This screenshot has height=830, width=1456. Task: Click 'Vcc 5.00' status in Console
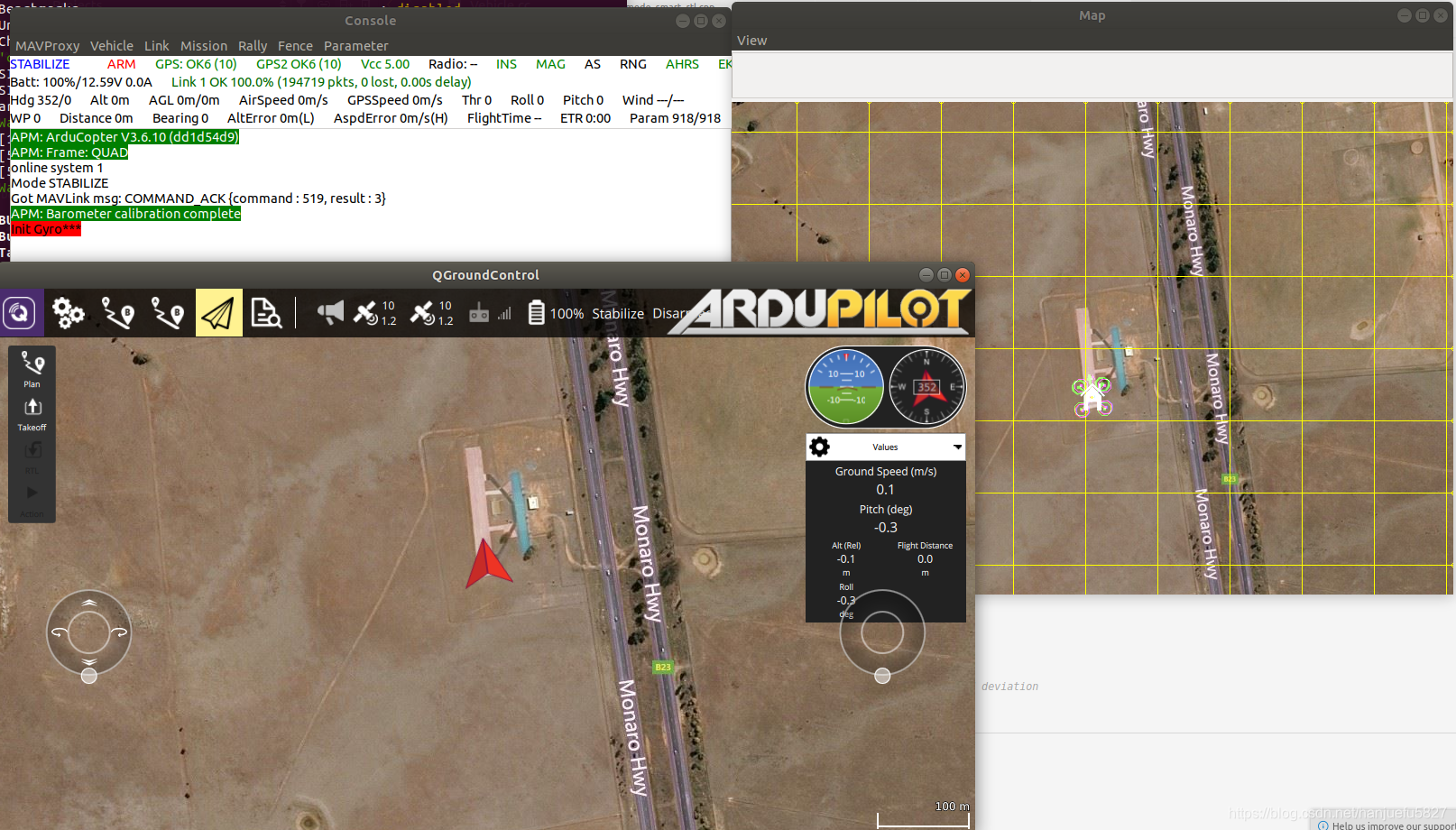click(385, 64)
